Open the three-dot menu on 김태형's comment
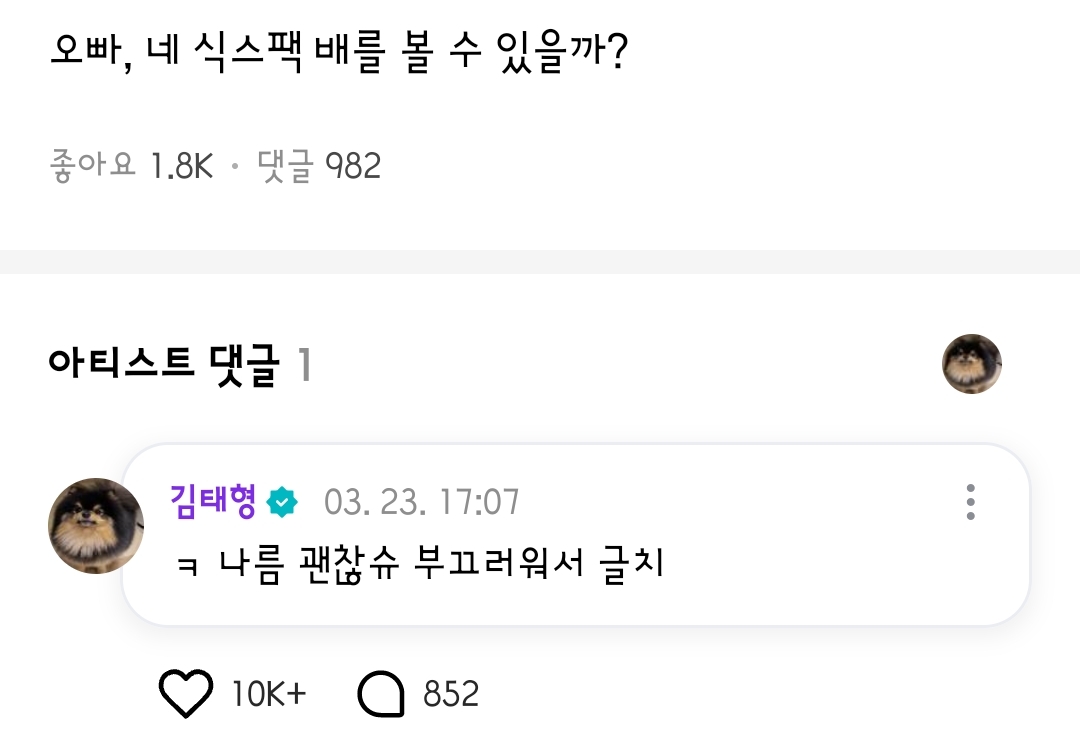Viewport: 1080px width, 743px height. 970,502
